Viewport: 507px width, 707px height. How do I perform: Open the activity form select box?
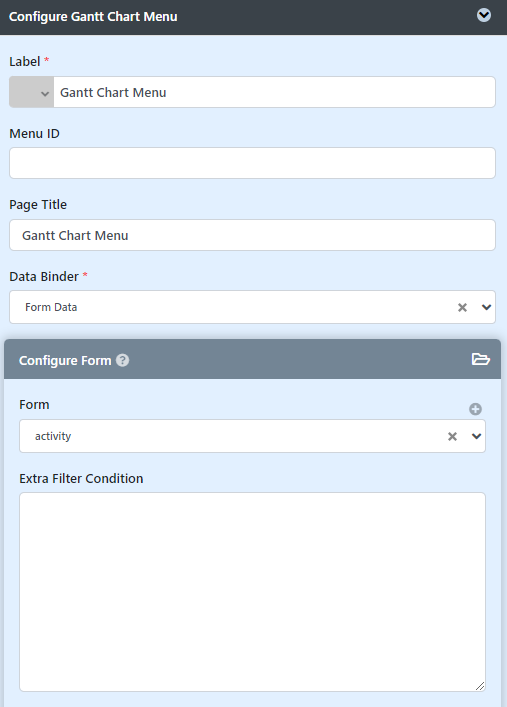(252, 436)
